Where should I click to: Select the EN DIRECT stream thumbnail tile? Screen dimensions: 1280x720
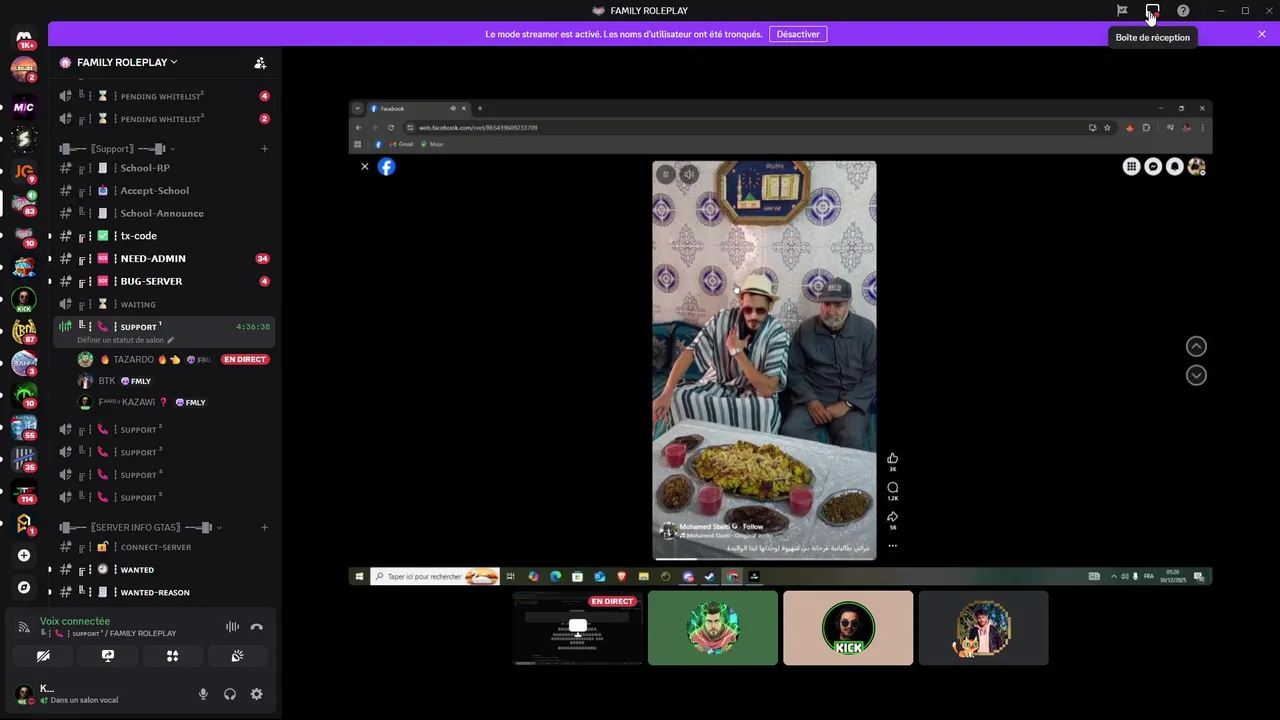click(577, 628)
